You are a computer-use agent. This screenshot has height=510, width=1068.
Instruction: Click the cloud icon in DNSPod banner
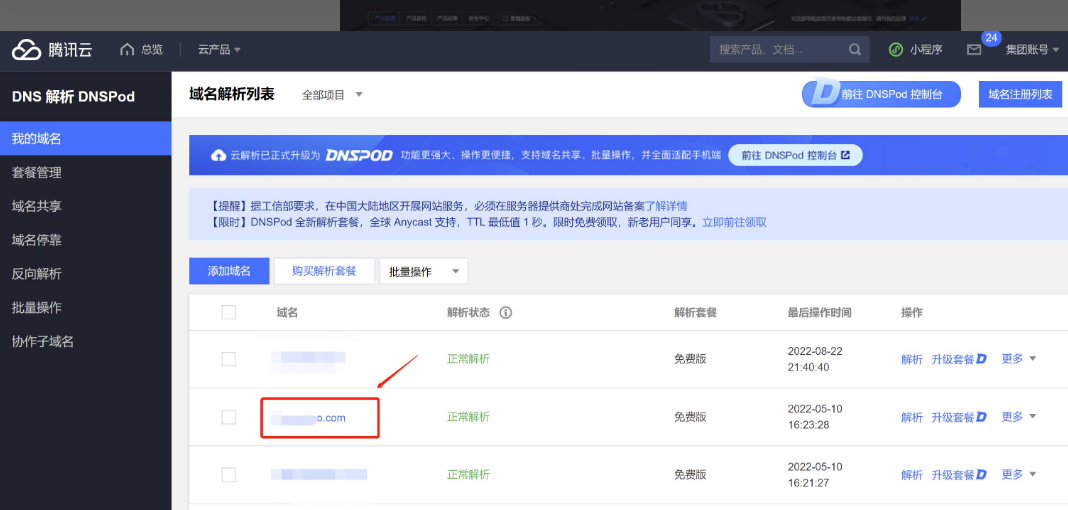(219, 156)
